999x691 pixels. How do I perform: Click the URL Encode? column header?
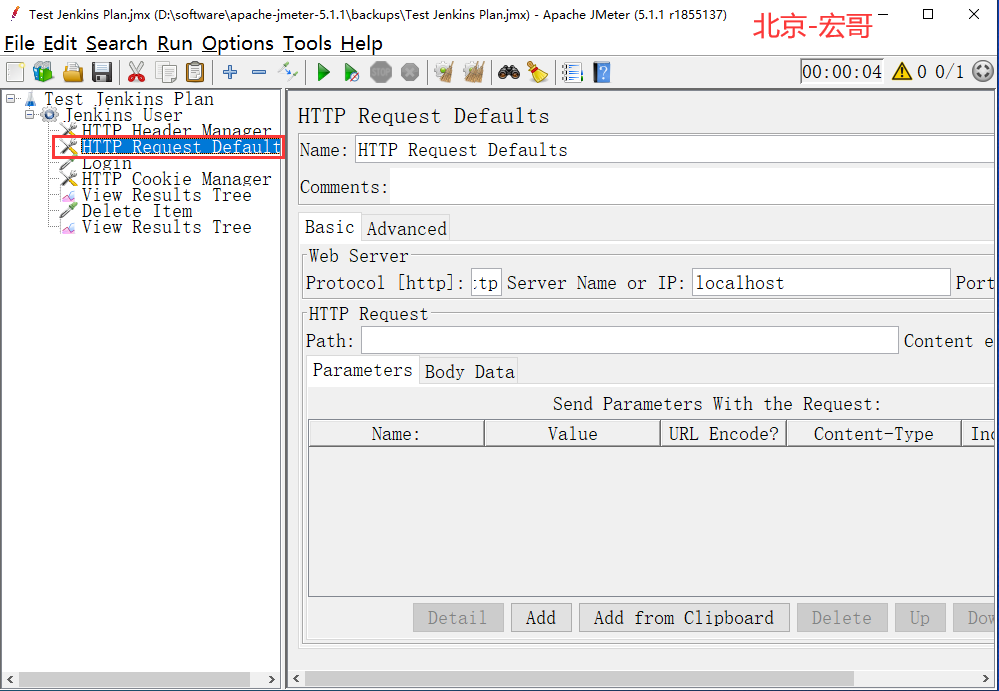(723, 434)
